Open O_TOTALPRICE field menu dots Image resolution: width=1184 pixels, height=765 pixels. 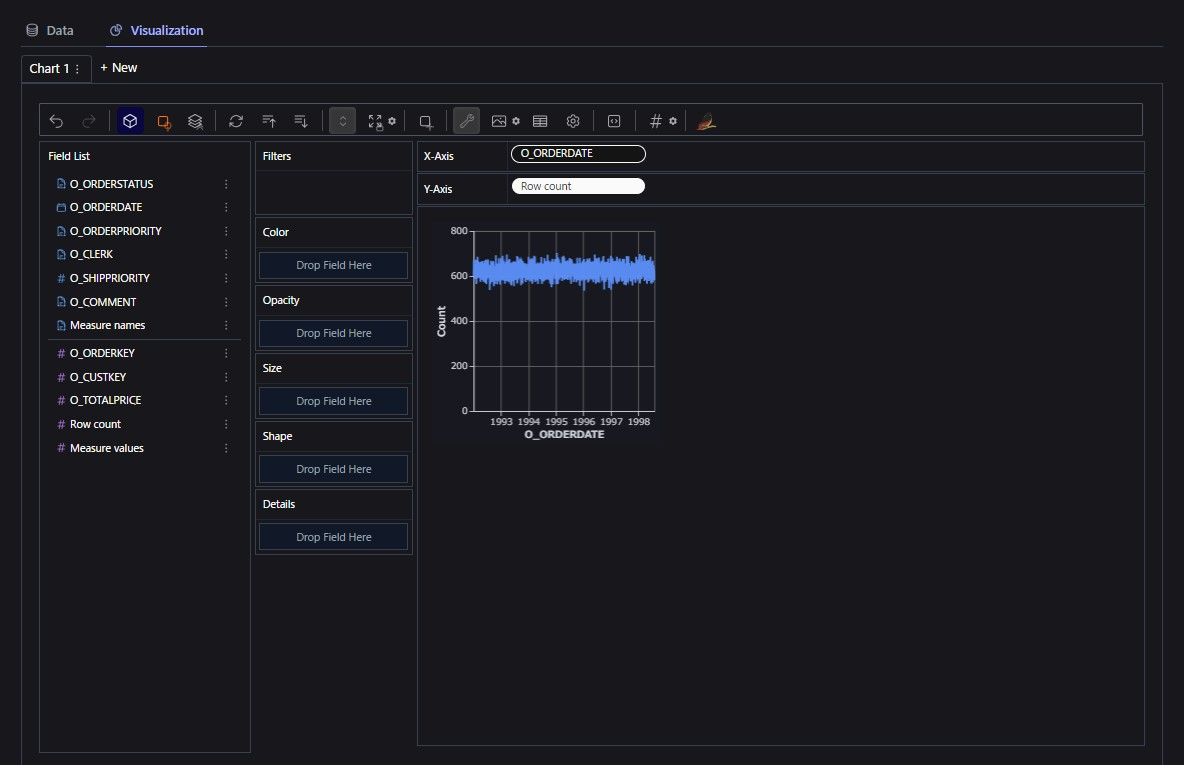point(226,400)
